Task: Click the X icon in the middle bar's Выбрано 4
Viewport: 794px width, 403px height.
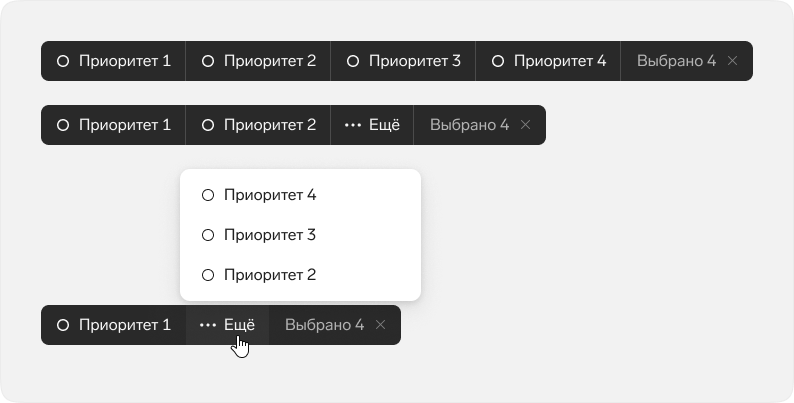Action: (525, 125)
